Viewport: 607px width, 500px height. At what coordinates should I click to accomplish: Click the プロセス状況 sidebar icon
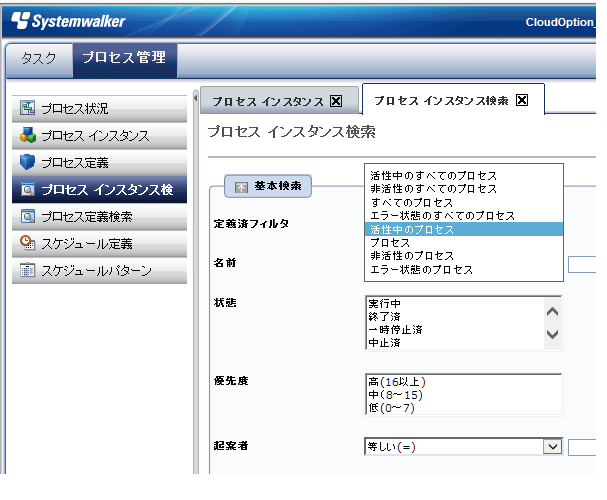[x=27, y=108]
